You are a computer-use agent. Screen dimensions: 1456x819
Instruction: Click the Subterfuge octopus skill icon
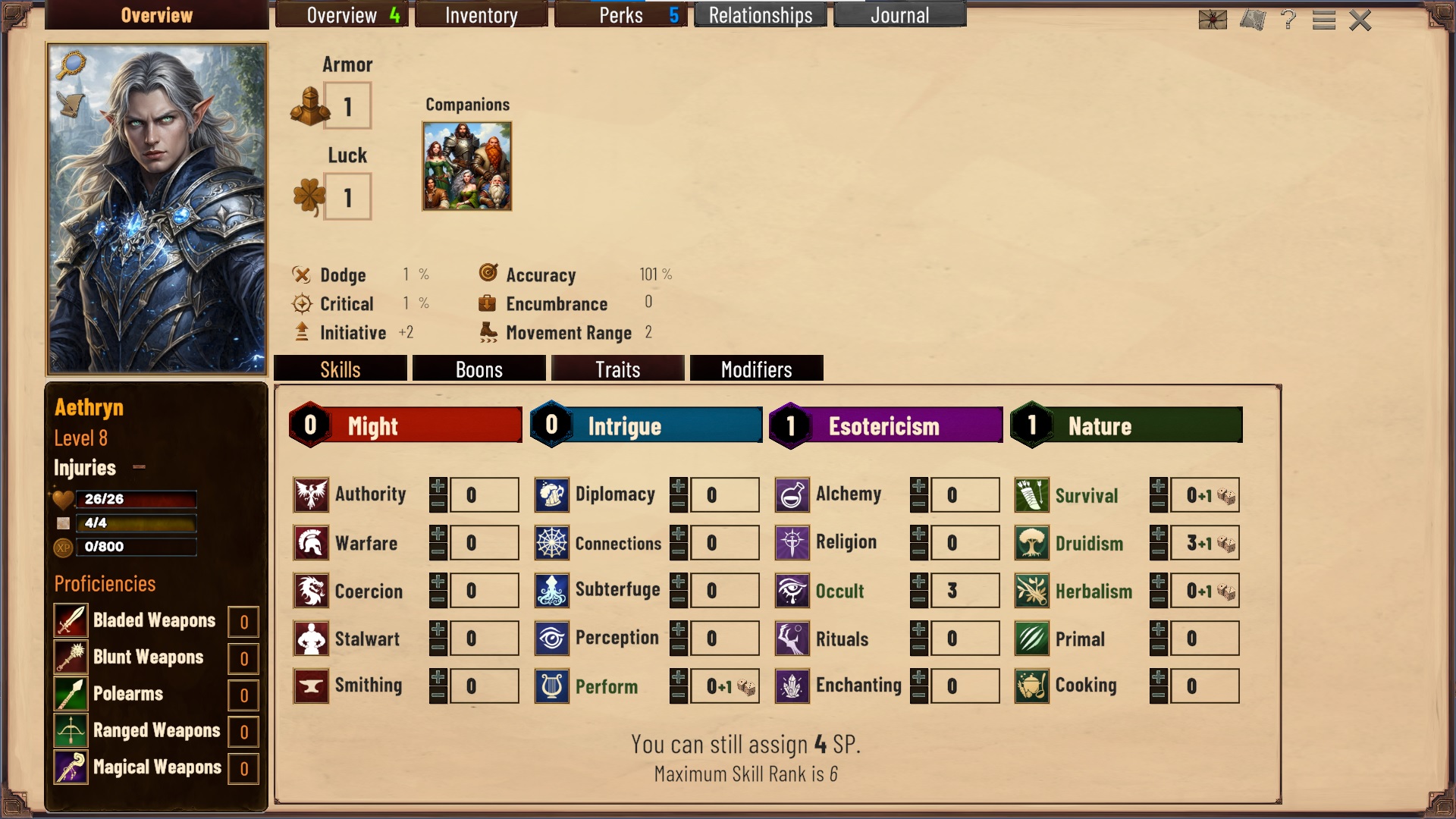click(x=552, y=591)
